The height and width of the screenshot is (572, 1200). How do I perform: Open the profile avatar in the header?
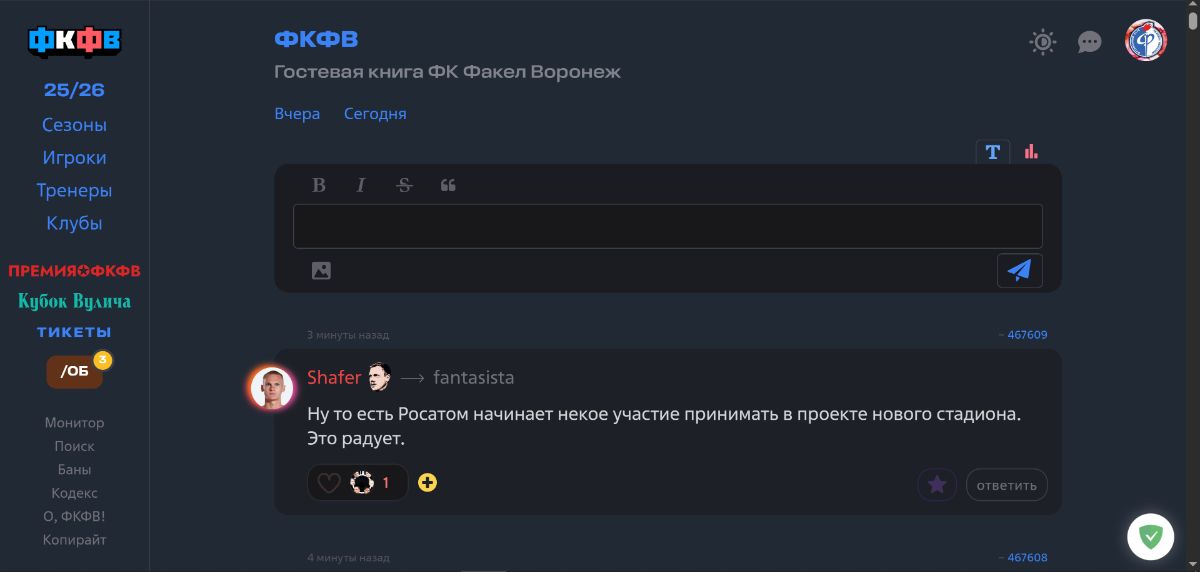[1145, 41]
